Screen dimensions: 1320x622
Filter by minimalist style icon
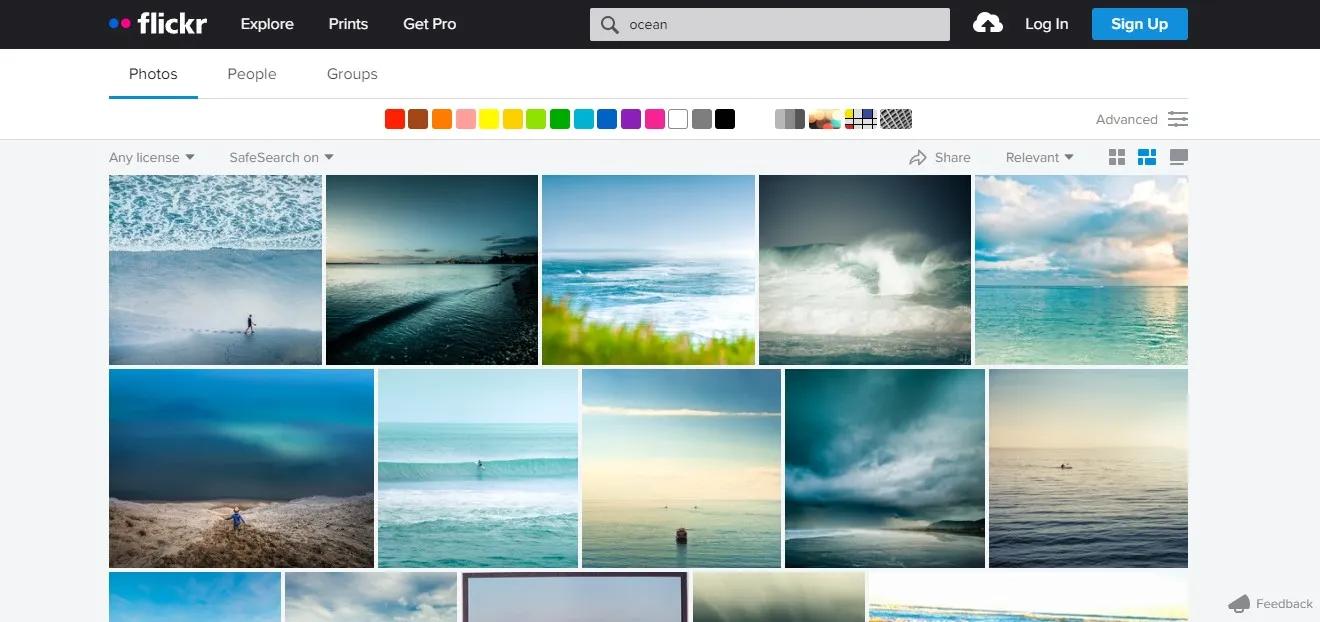[x=861, y=119]
